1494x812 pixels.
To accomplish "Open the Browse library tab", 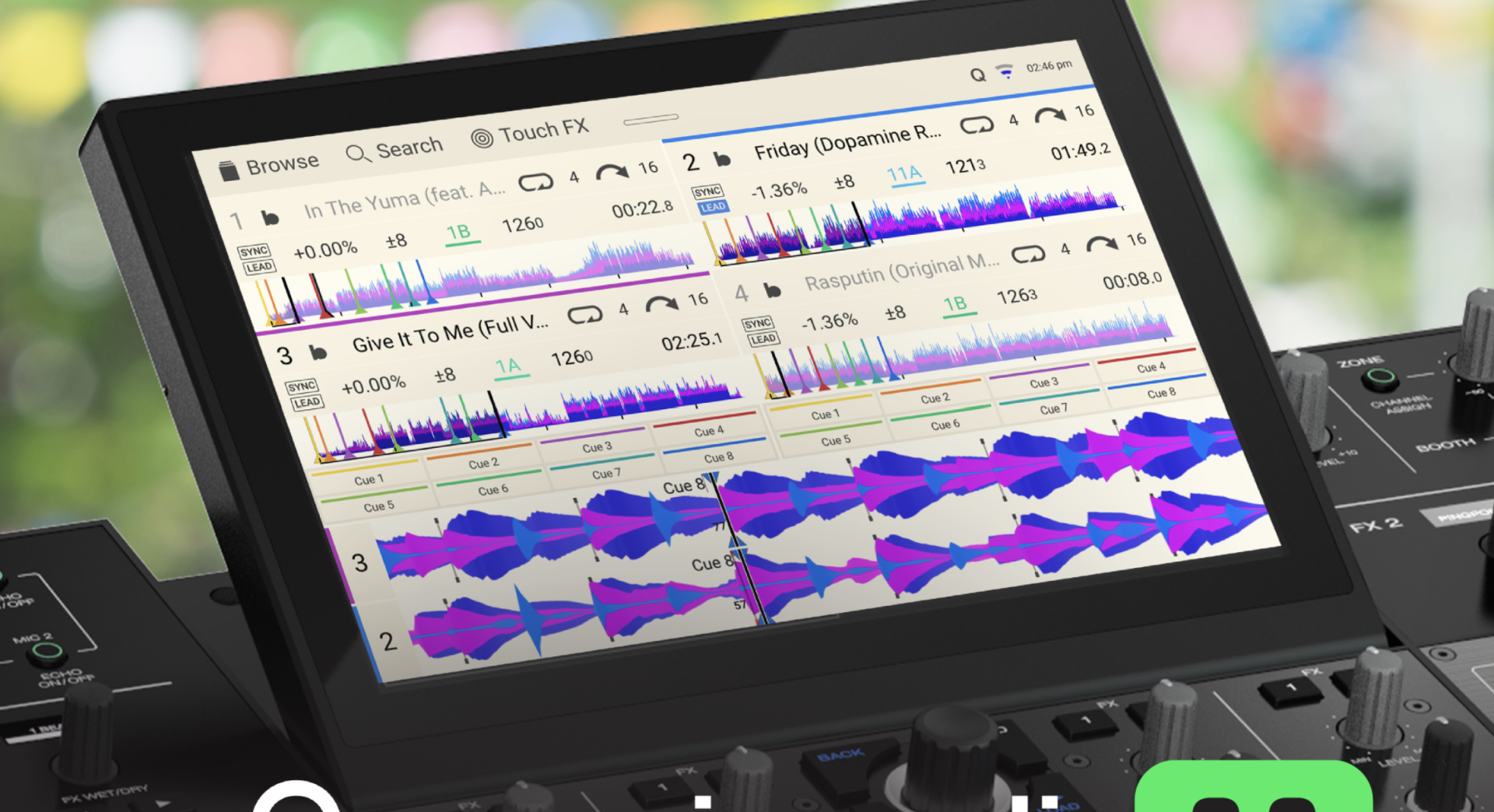I will point(269,166).
